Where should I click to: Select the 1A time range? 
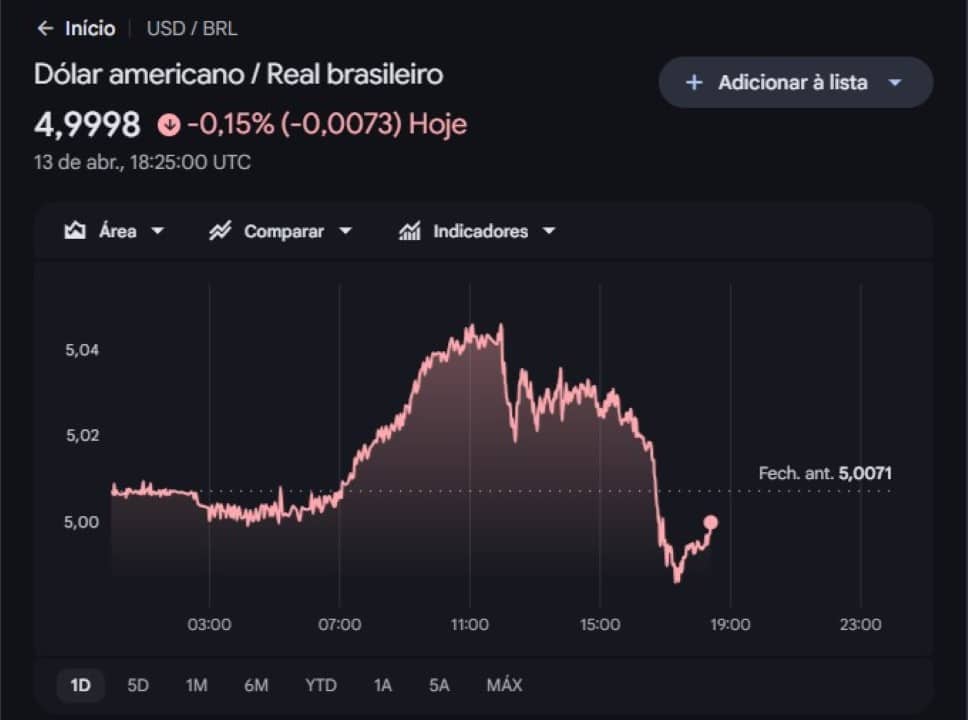coord(382,685)
